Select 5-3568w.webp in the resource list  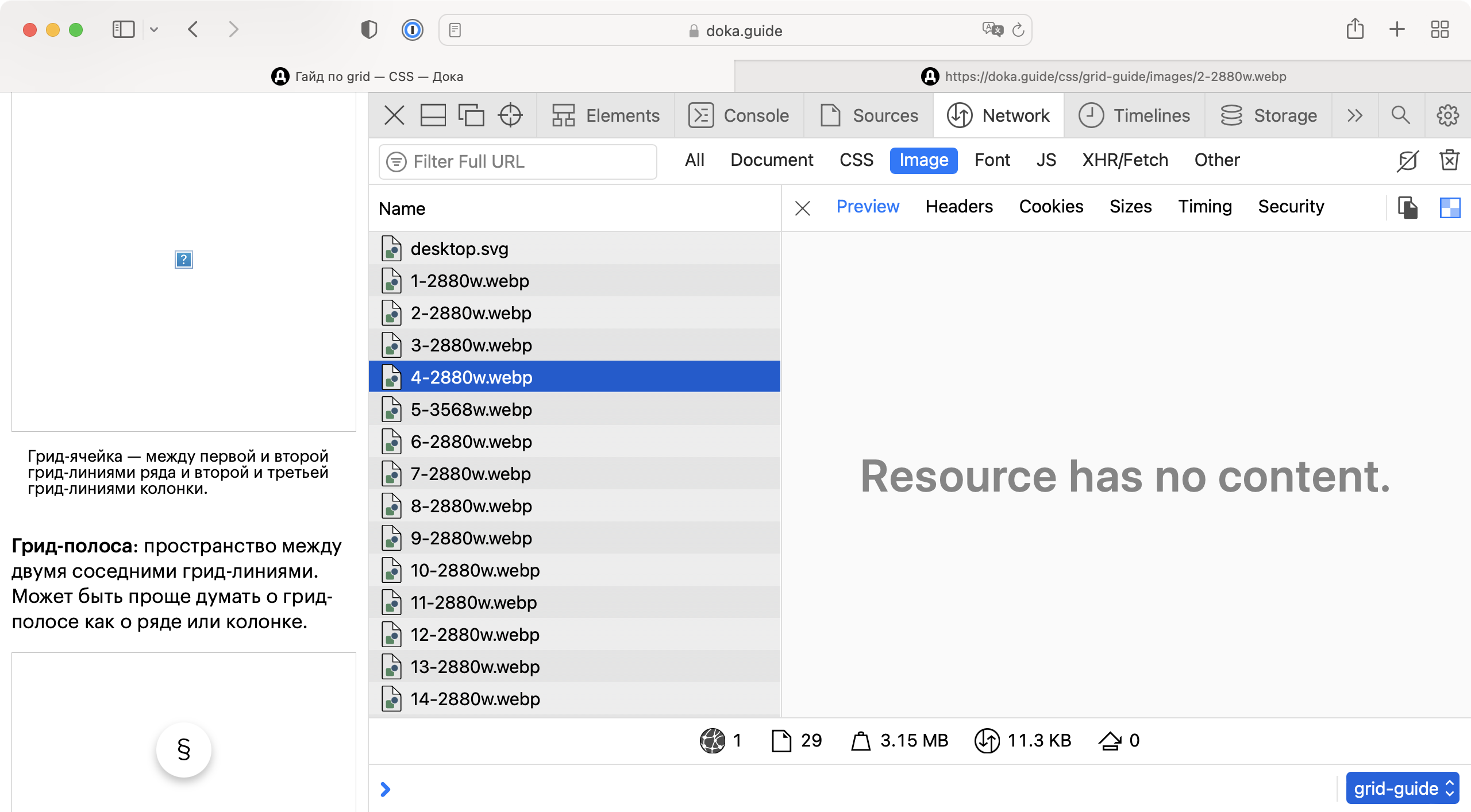point(471,409)
